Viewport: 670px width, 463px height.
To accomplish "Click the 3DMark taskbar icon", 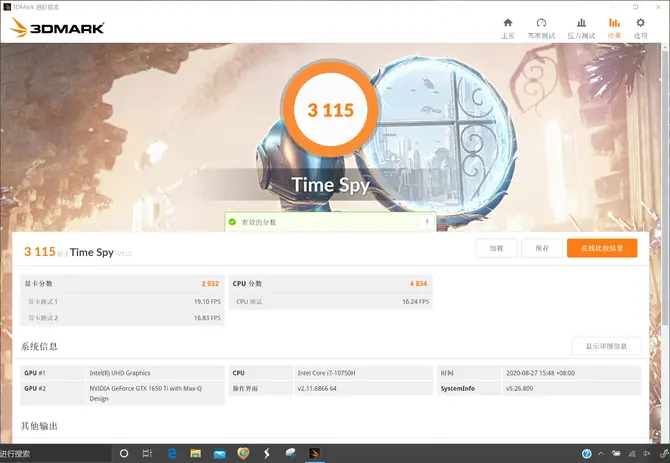I will pos(315,453).
